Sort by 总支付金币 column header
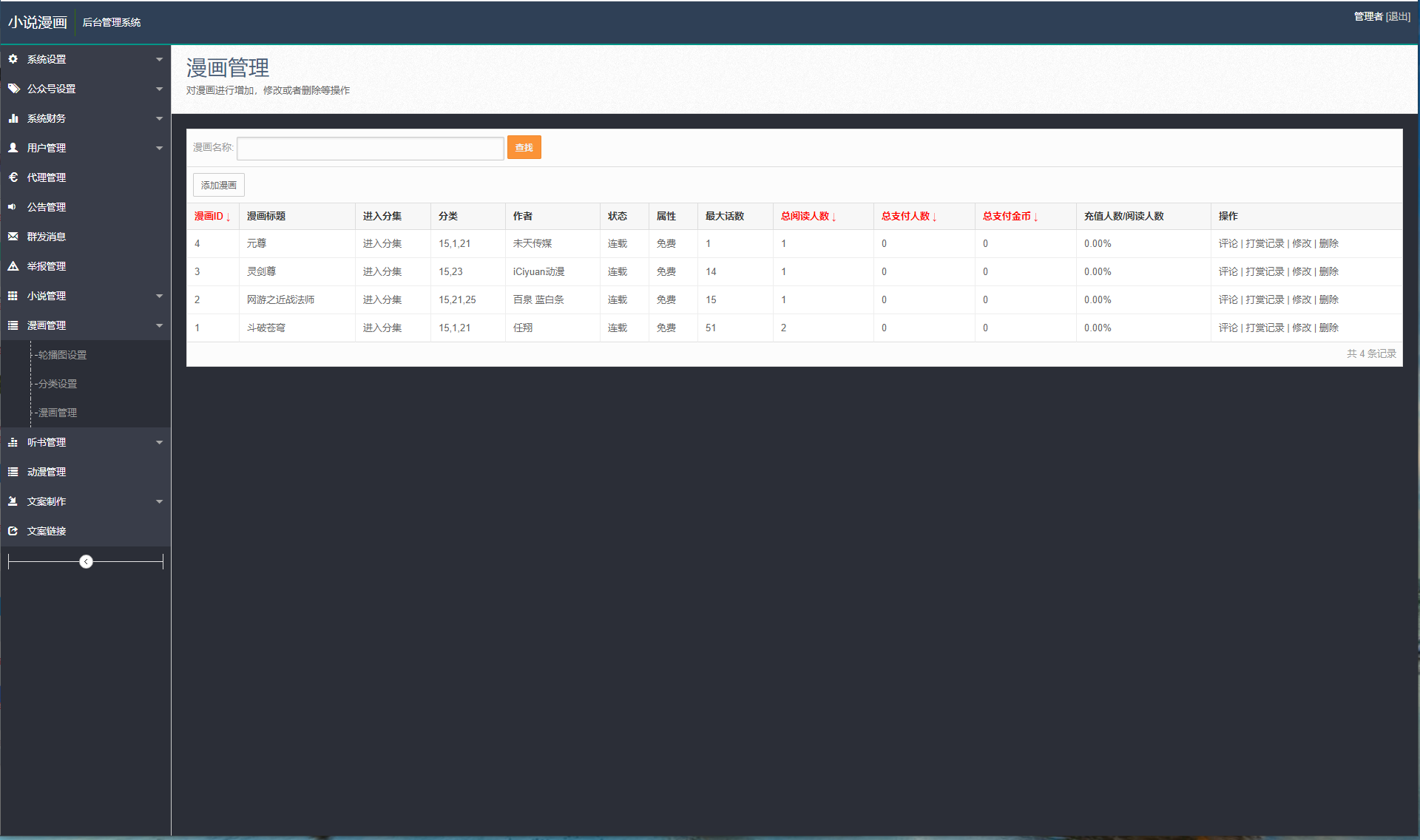This screenshot has width=1420, height=840. [1010, 216]
